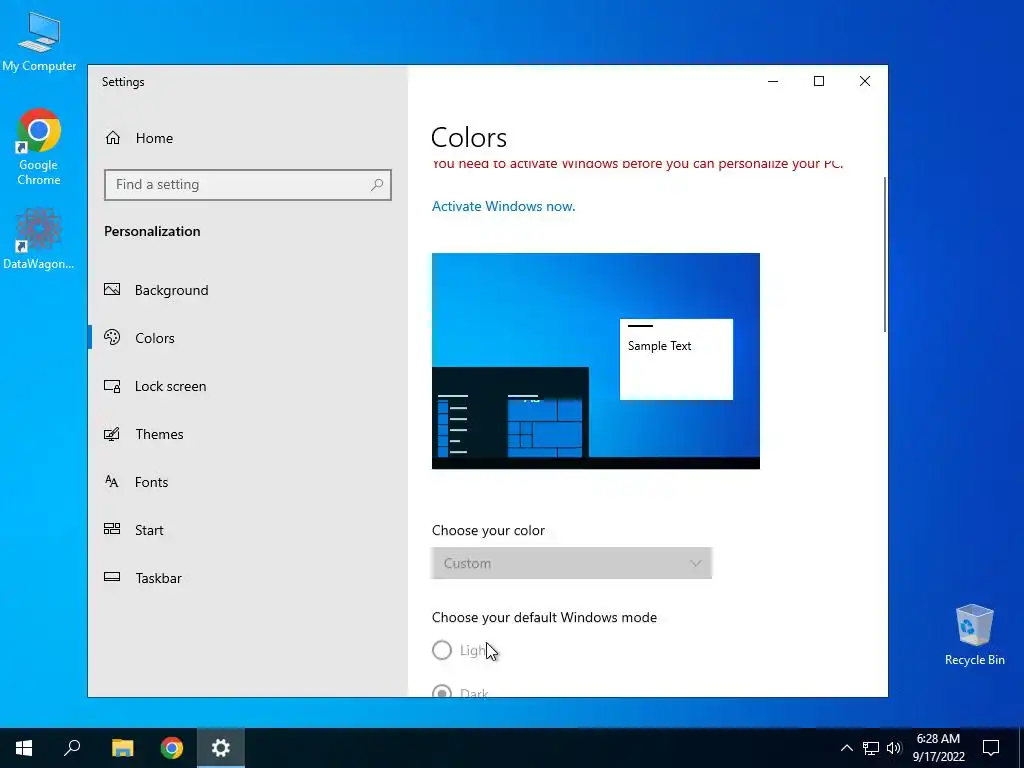Viewport: 1024px width, 768px height.
Task: Click the Sample Text preview box
Action: coord(676,359)
